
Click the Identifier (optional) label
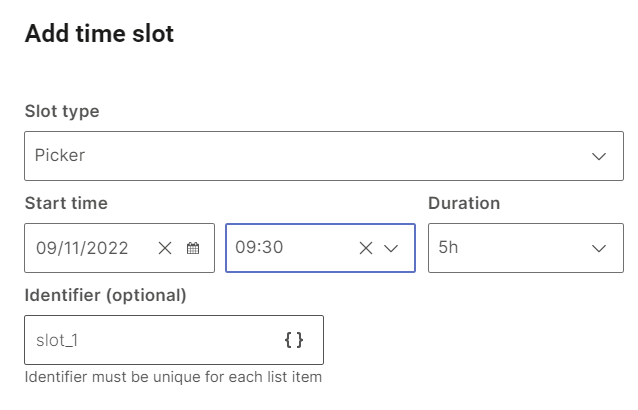[105, 295]
